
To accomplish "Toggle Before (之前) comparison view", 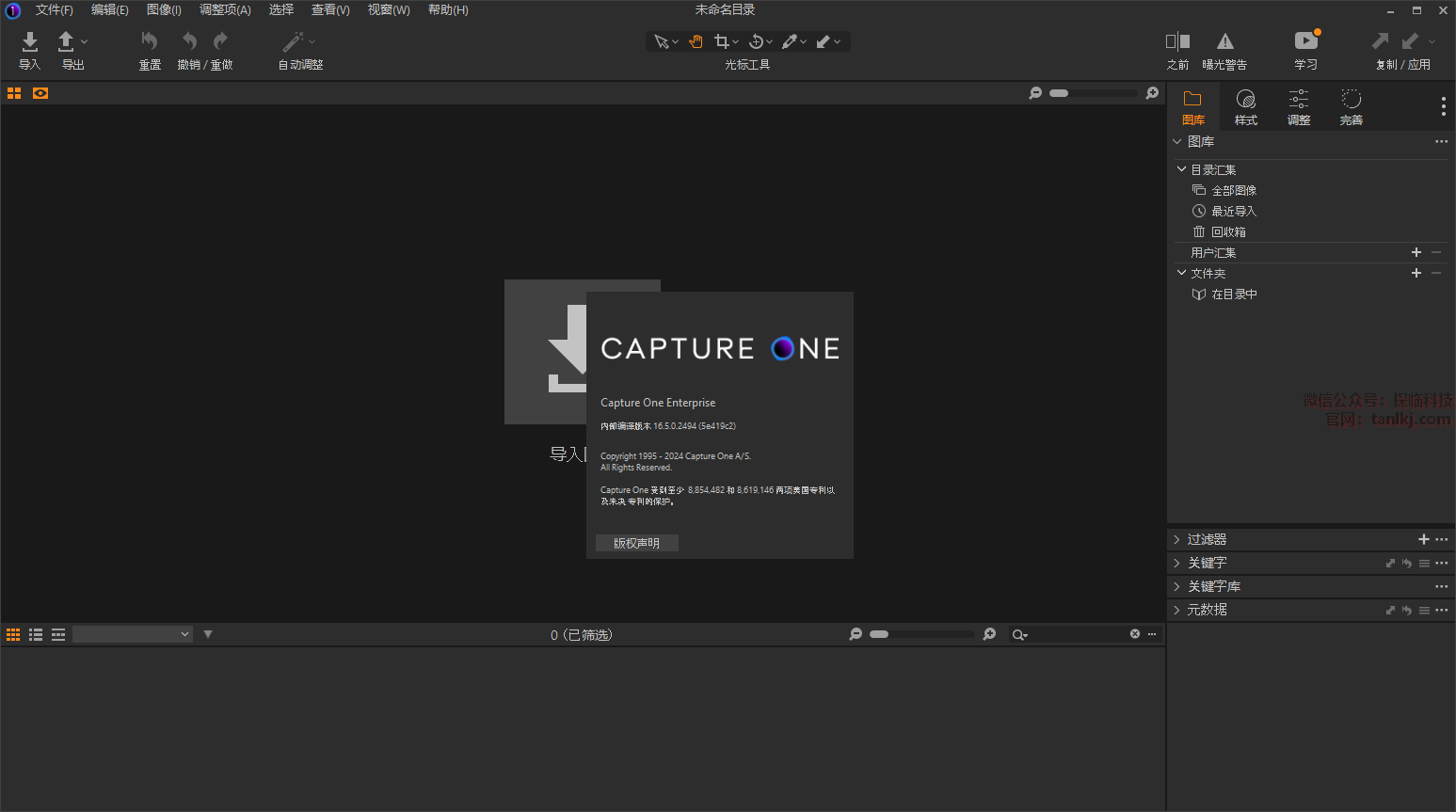I will tap(1177, 41).
